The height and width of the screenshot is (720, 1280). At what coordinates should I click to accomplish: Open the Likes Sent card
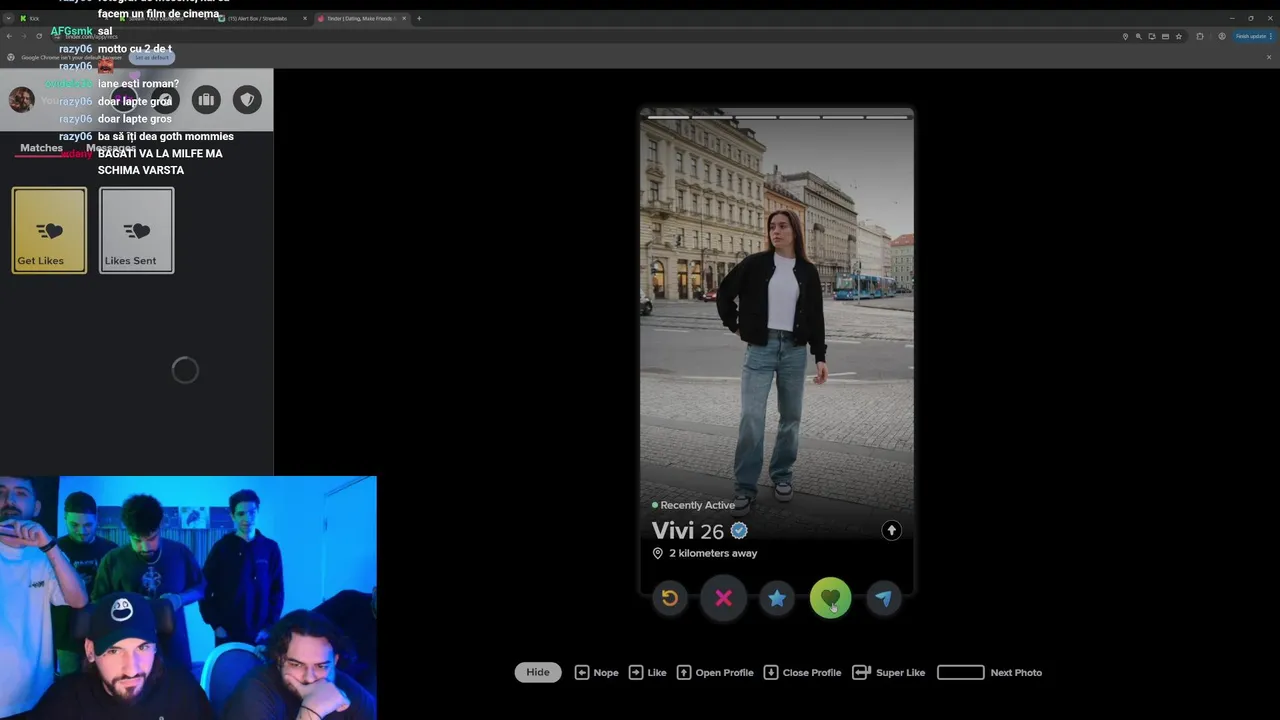(136, 230)
